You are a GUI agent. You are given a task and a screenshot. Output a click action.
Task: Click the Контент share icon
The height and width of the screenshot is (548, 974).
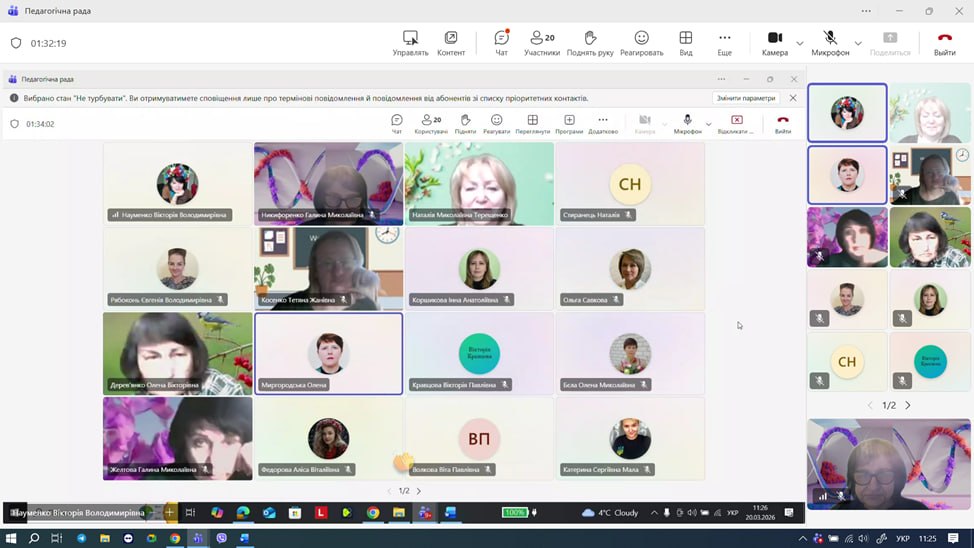451,42
